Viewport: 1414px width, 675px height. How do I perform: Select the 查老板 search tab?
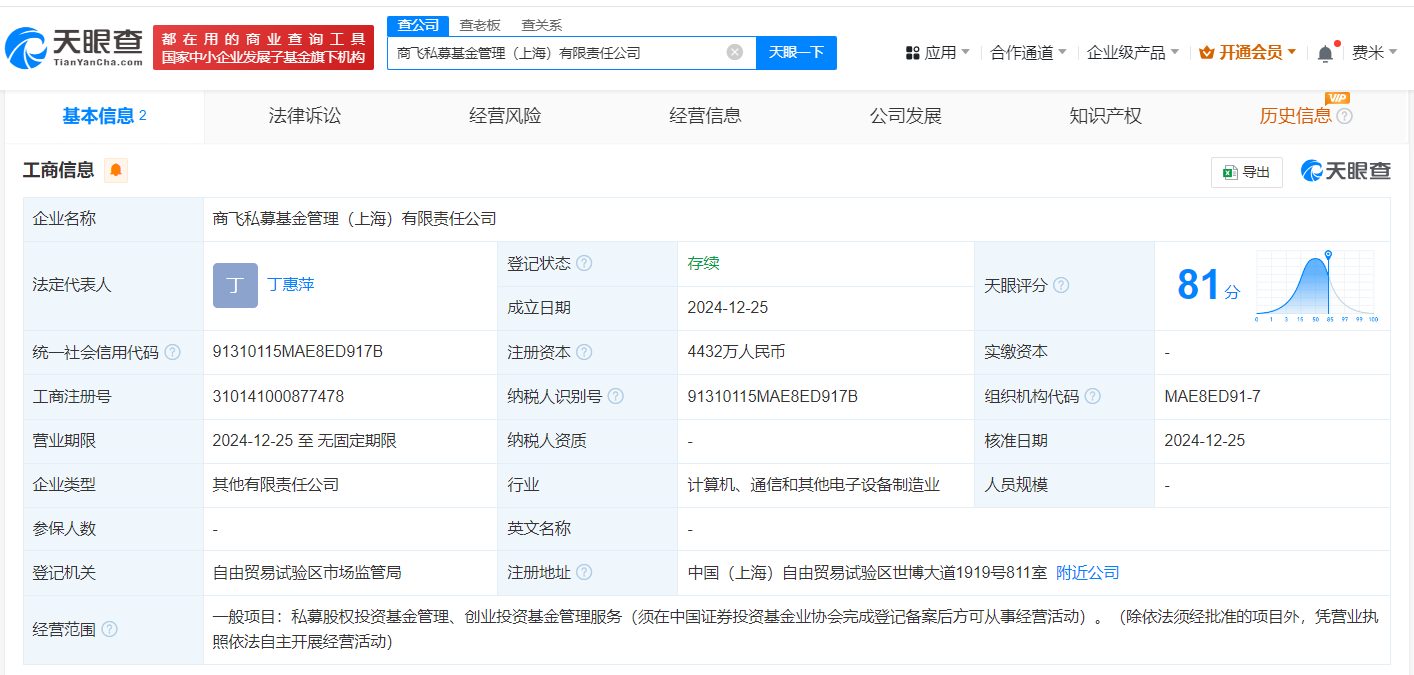(x=480, y=25)
